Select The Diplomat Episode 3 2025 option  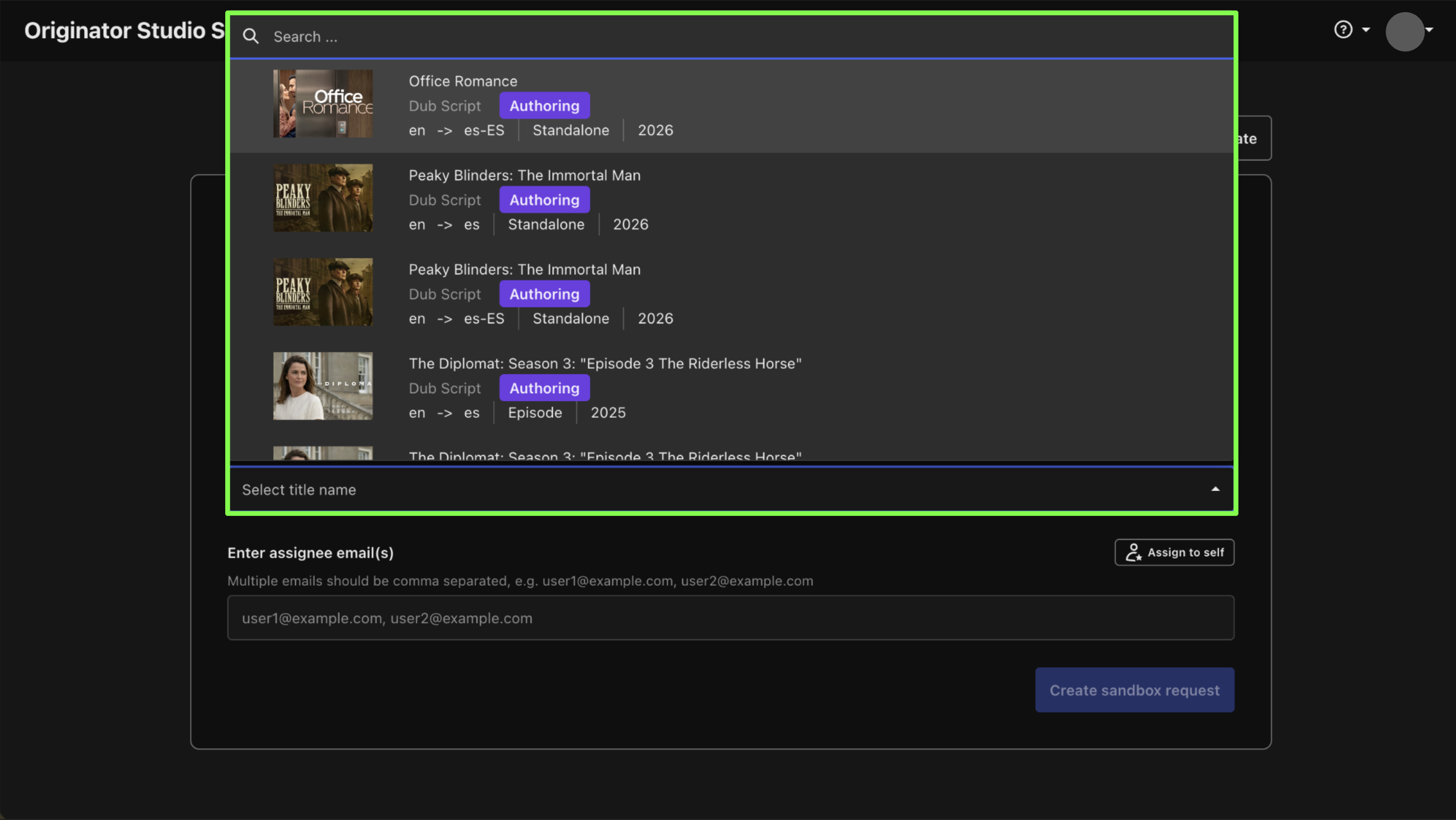(732, 388)
